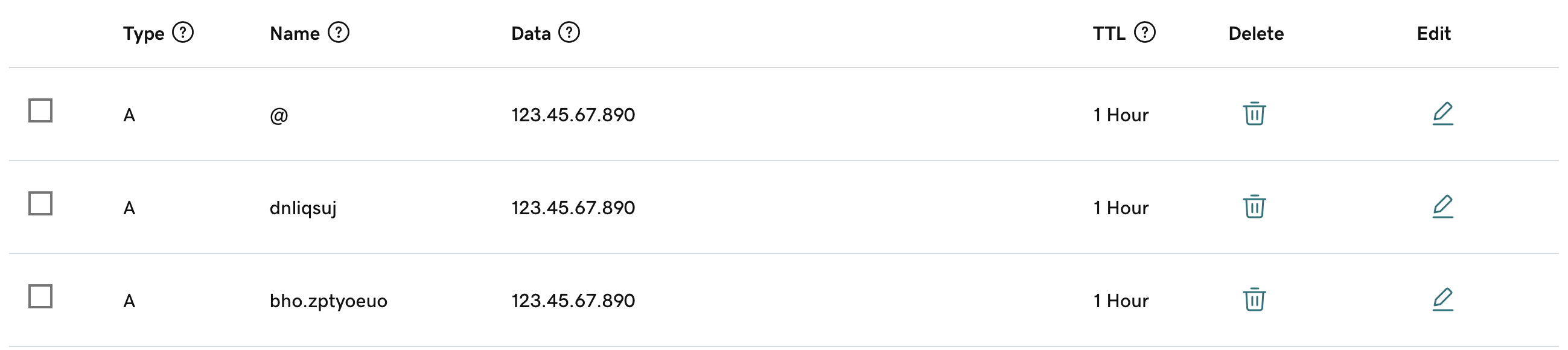Viewport: 1568px width, 350px height.
Task: Edit the dnliqsuj record with pencil icon
Action: coord(1442,207)
